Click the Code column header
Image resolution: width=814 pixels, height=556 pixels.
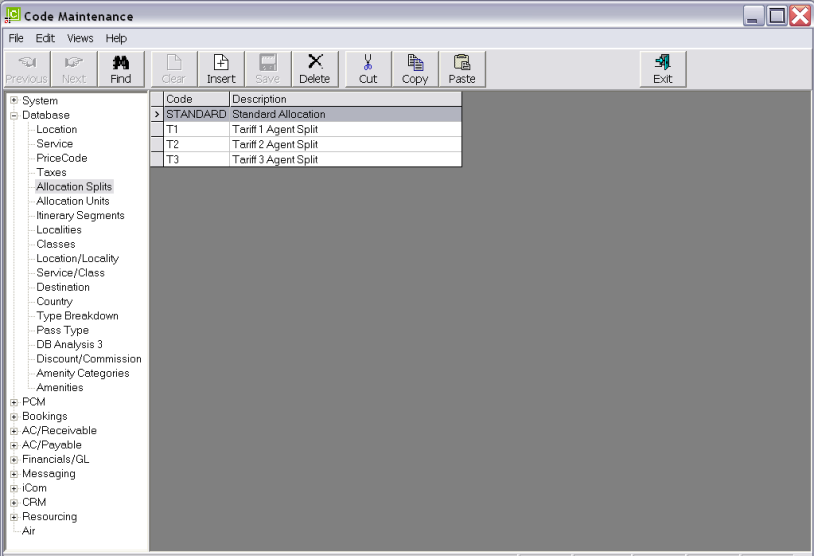click(x=197, y=99)
